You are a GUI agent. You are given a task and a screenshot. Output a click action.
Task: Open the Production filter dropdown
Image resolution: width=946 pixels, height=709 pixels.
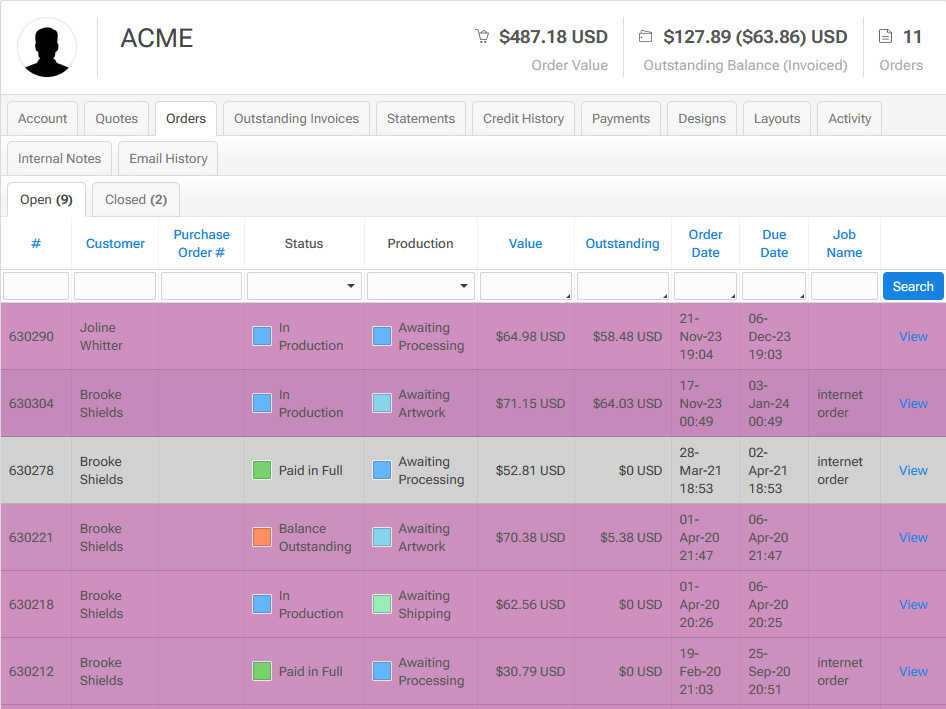421,286
